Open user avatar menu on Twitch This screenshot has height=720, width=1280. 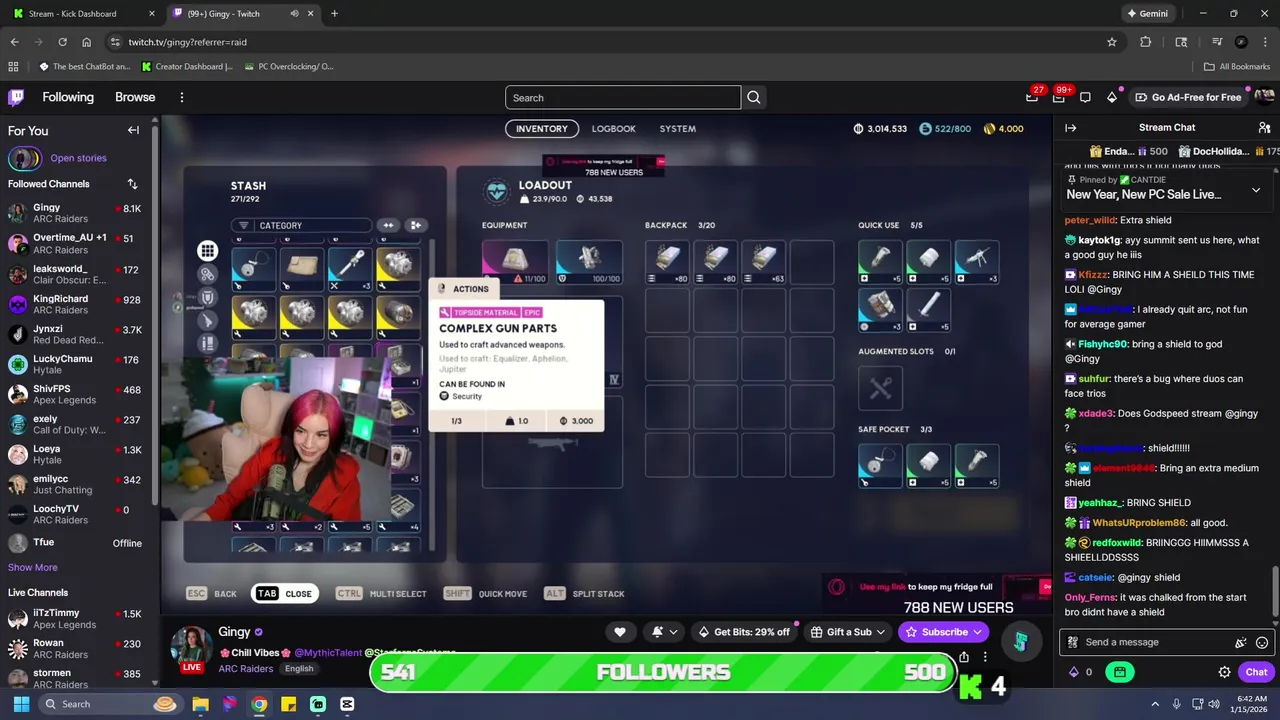(1263, 97)
